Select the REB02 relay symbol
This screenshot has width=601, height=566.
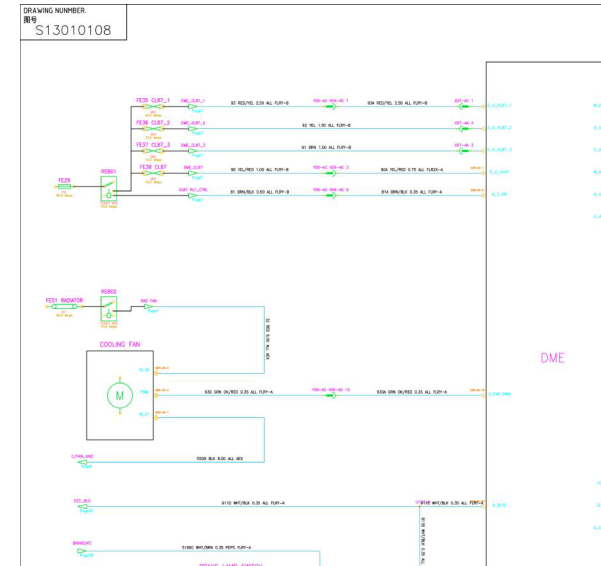pyautogui.click(x=109, y=309)
